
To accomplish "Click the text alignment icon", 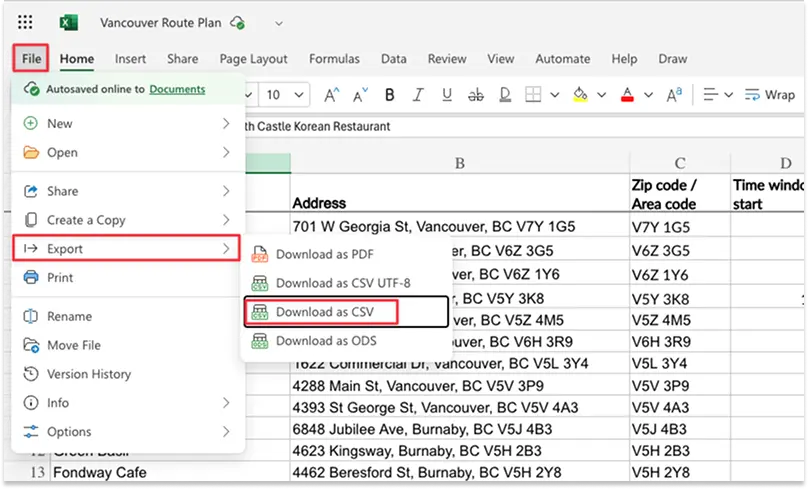I will [x=711, y=95].
